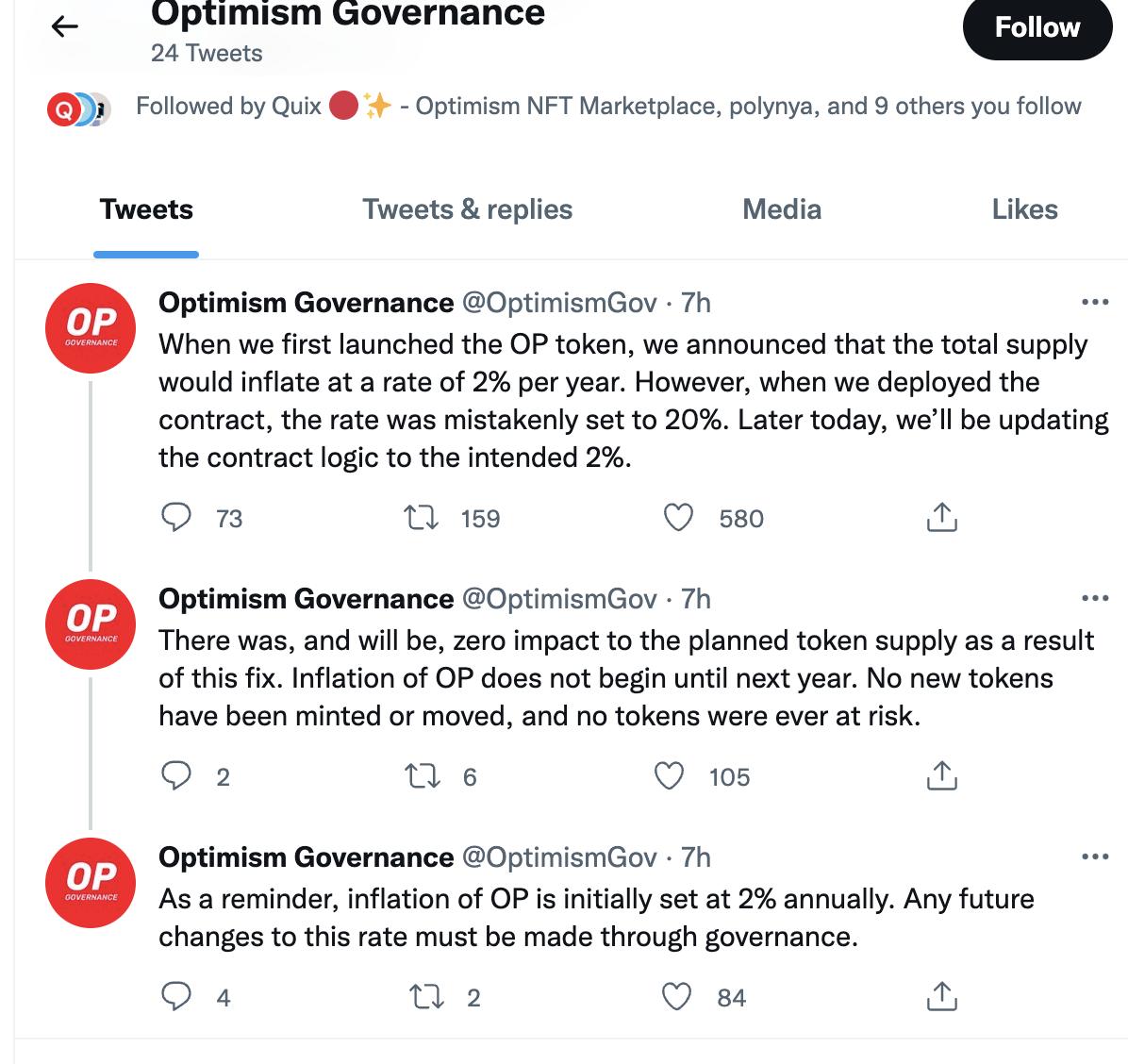Select the share icon on the bottom tweet

[942, 995]
